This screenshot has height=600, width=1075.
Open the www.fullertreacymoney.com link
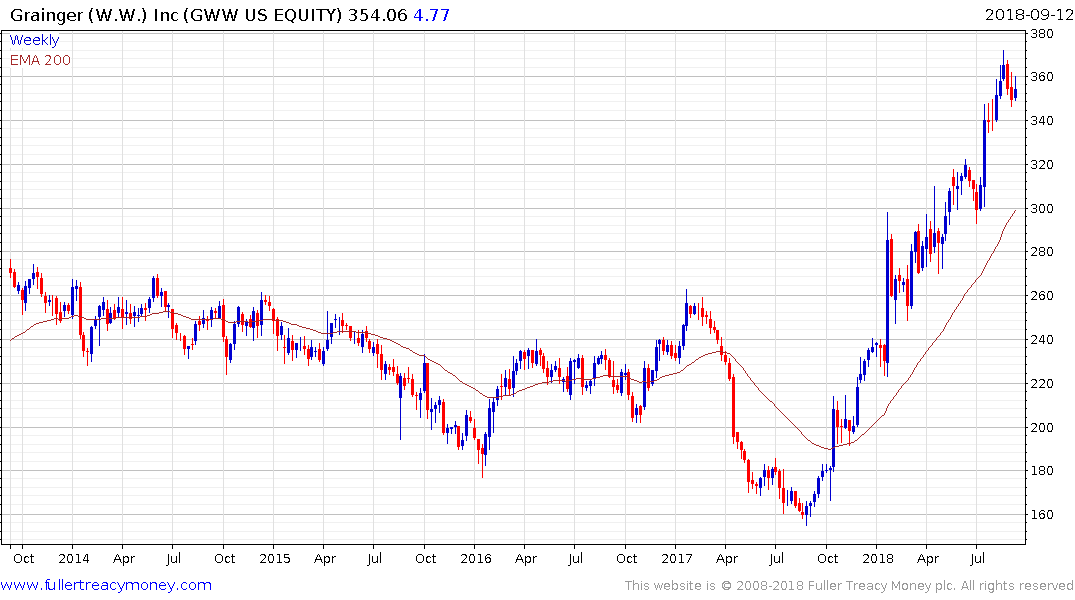(106, 585)
